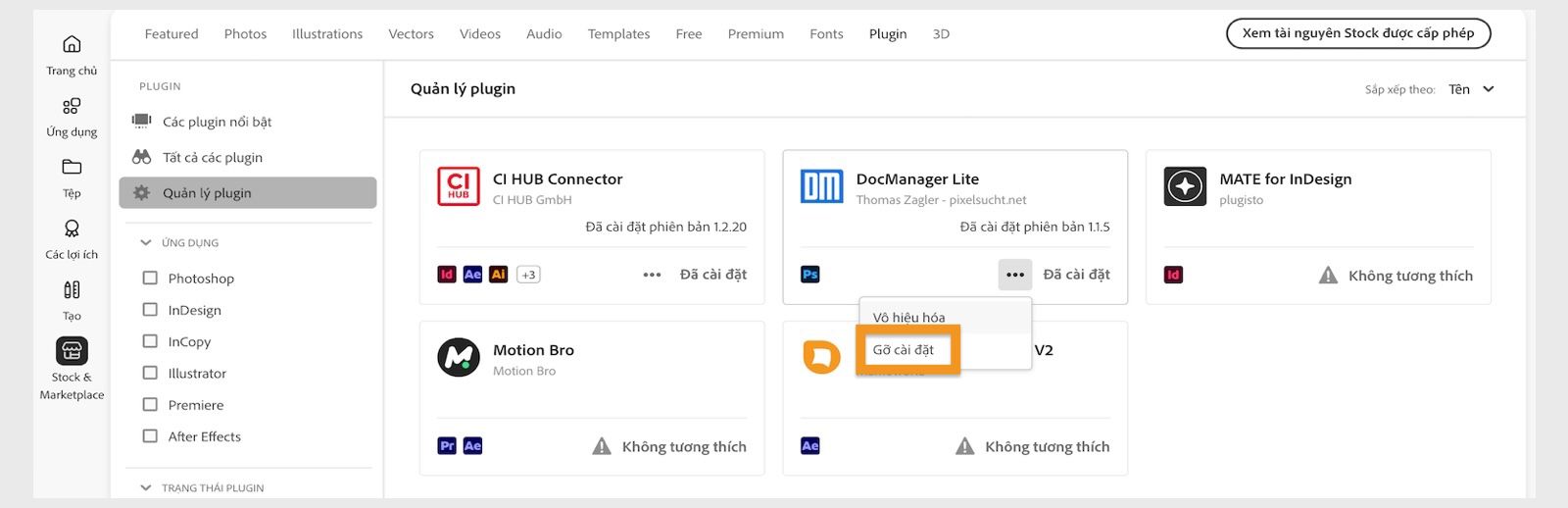
Task: Click DocManager Lite logo
Action: (x=821, y=186)
